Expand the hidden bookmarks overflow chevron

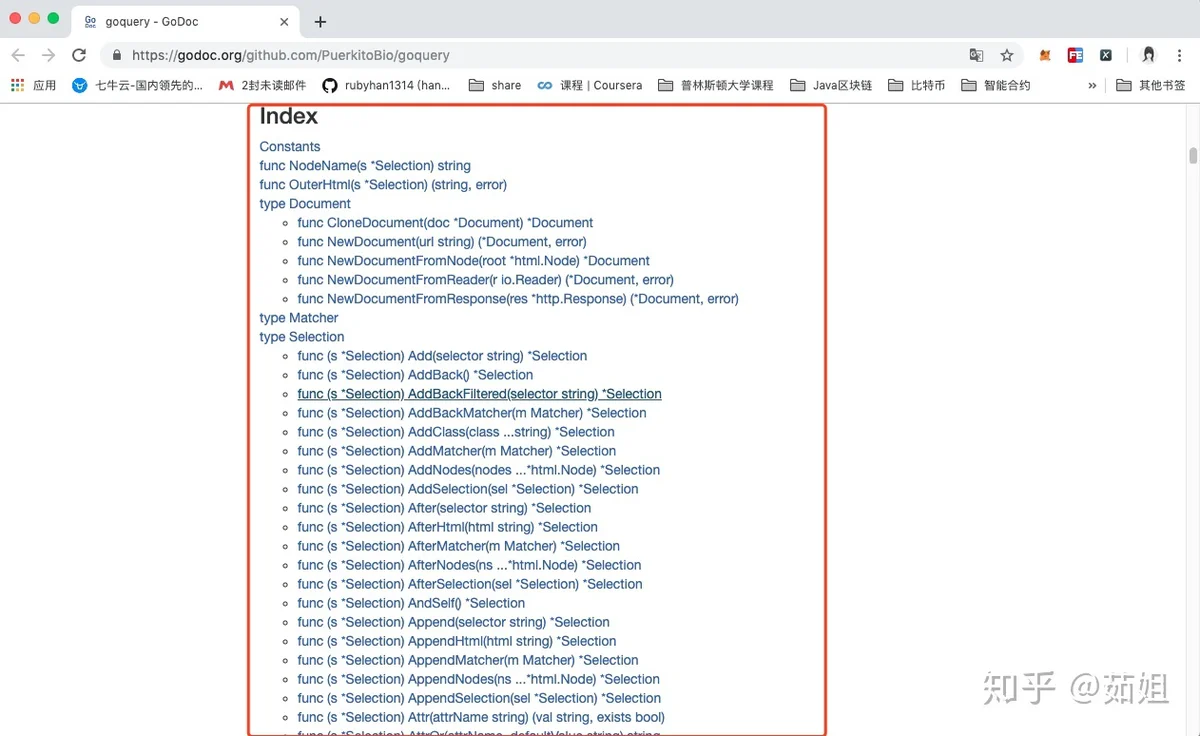pos(1092,86)
